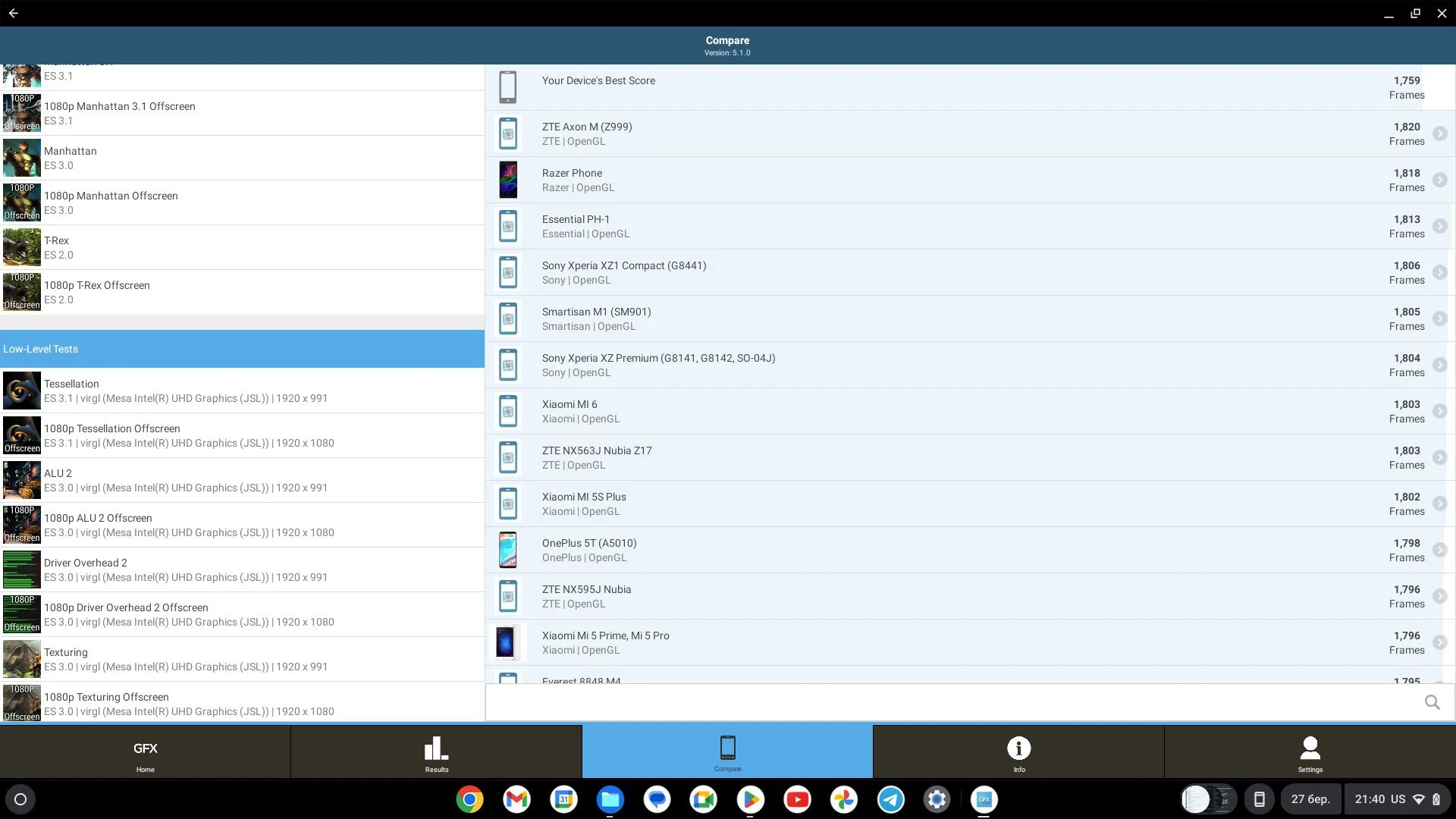Select the 1080p Tessellation Offscreen test

point(242,435)
